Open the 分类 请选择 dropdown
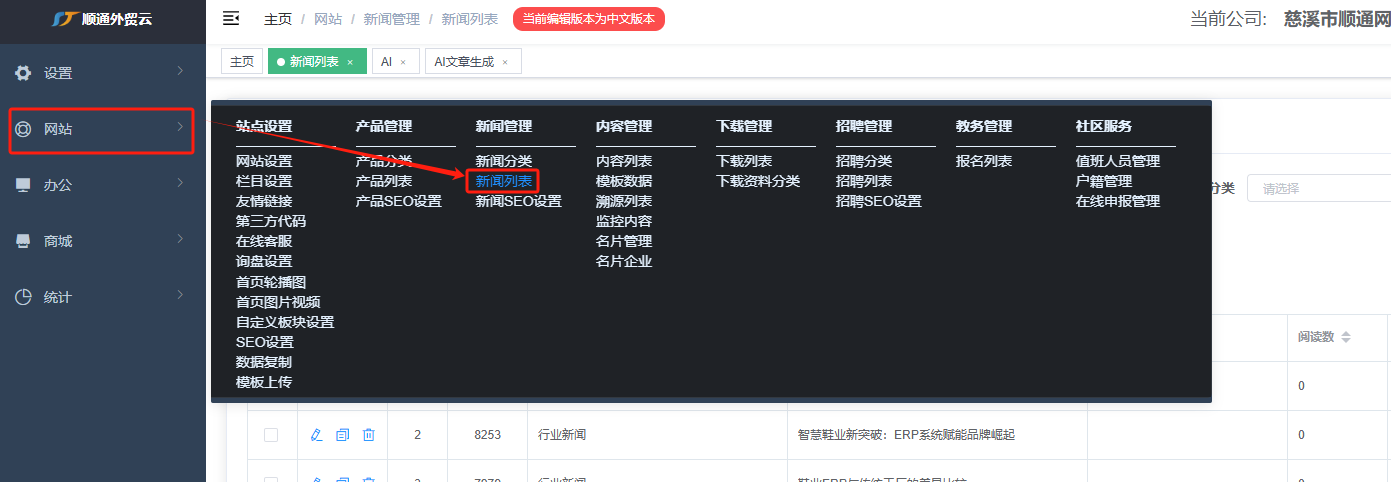 (1318, 188)
